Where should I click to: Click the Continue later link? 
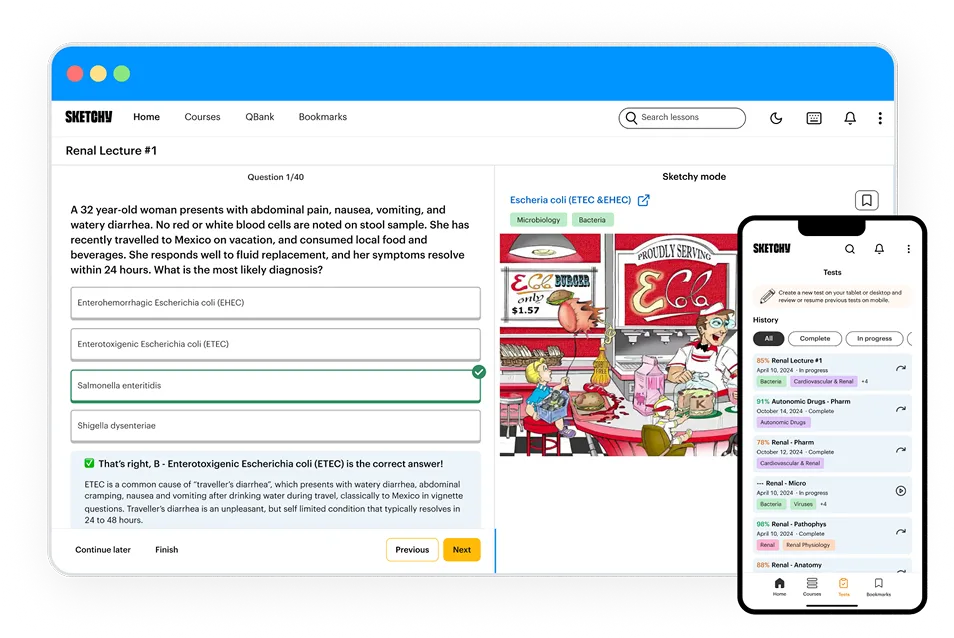103,550
